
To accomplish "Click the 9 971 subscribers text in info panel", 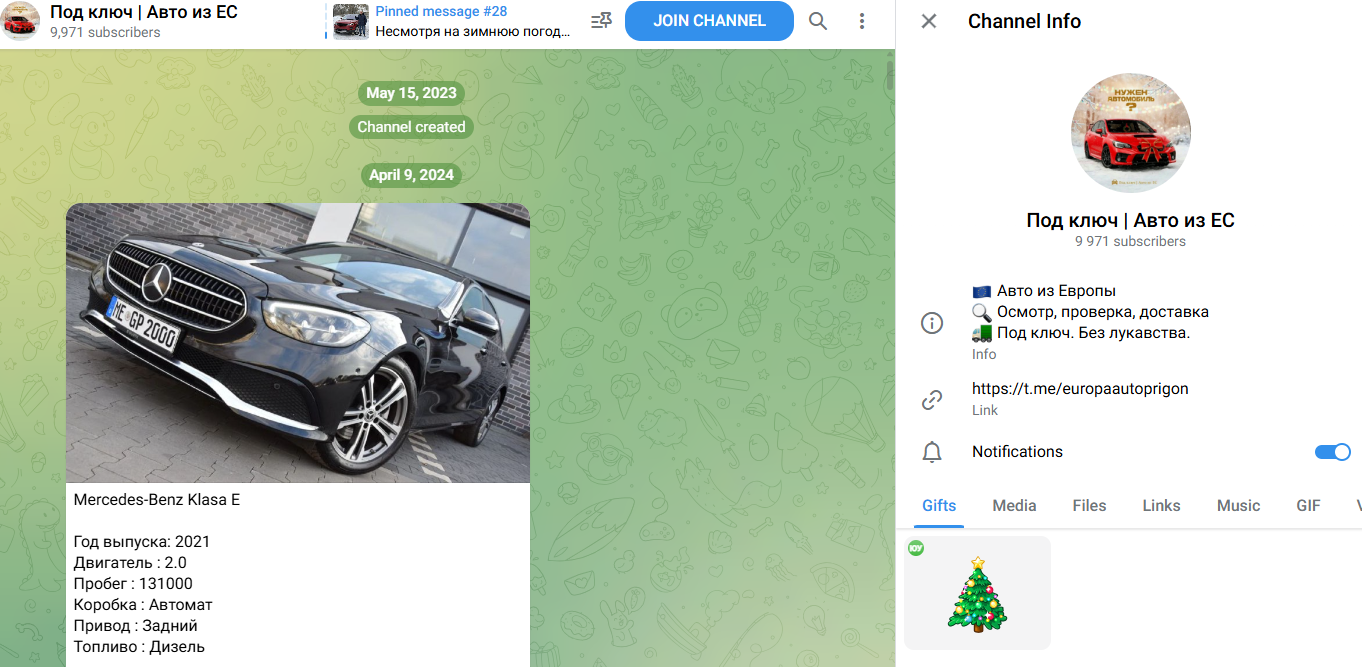I will tap(1130, 241).
